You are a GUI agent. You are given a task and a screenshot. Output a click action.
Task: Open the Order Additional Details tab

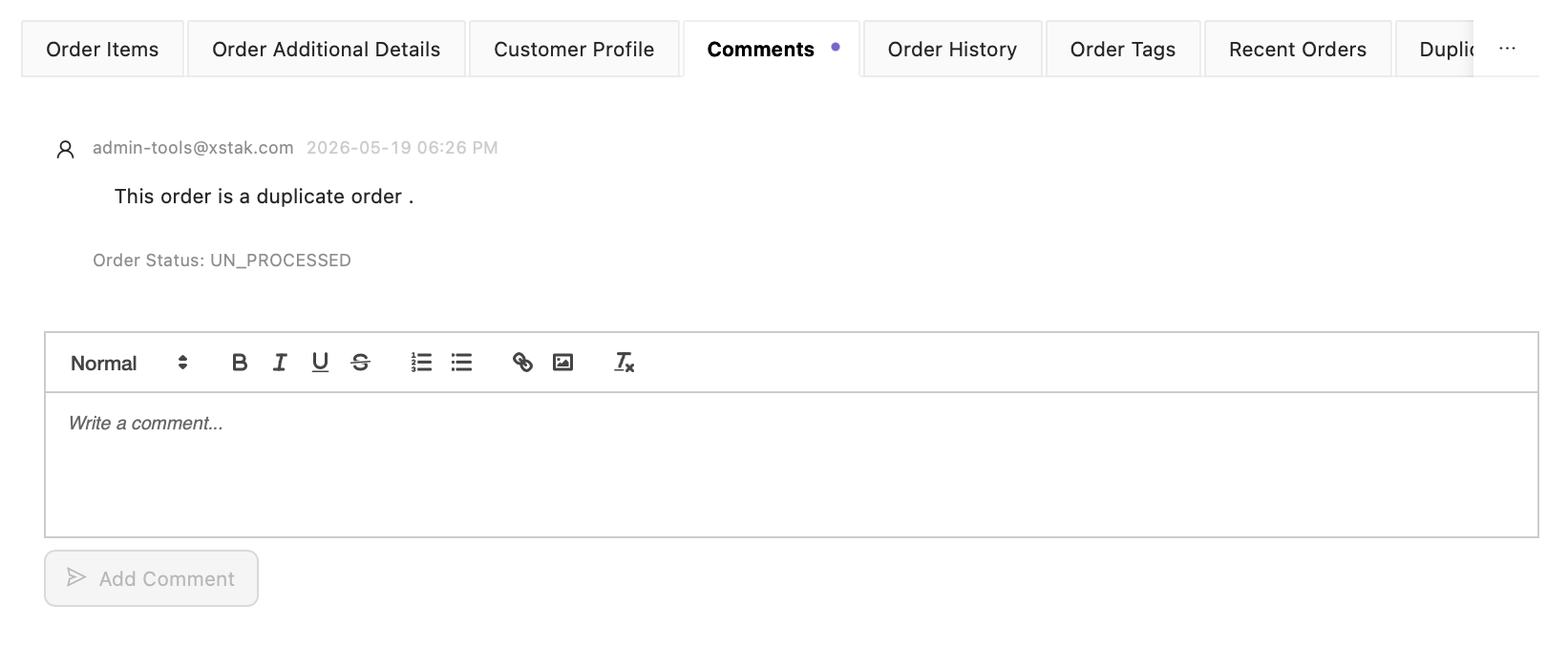click(x=327, y=50)
